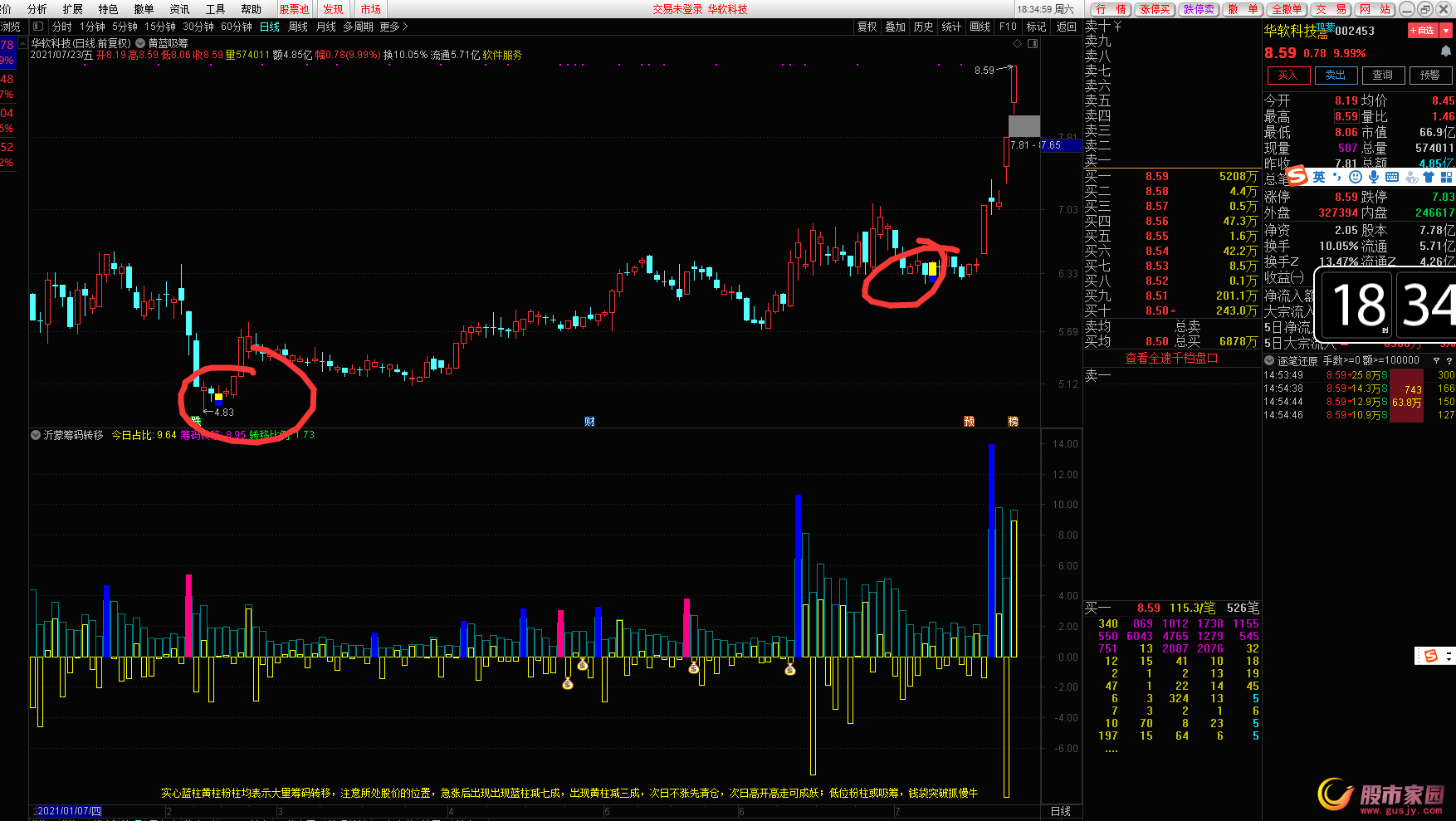Expand the 沂蒙筹码转移 indicator dropdown
The height and width of the screenshot is (821, 1456).
click(36, 435)
